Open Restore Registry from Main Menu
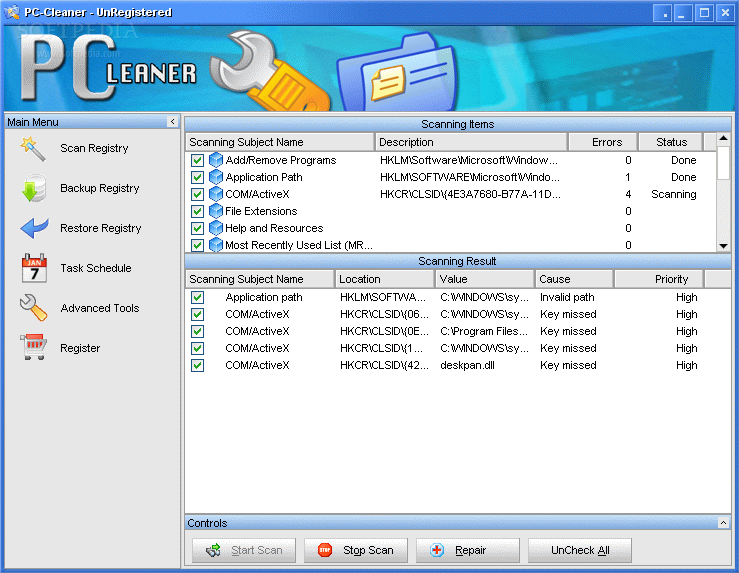Viewport: 739px width, 573px height. click(100, 228)
